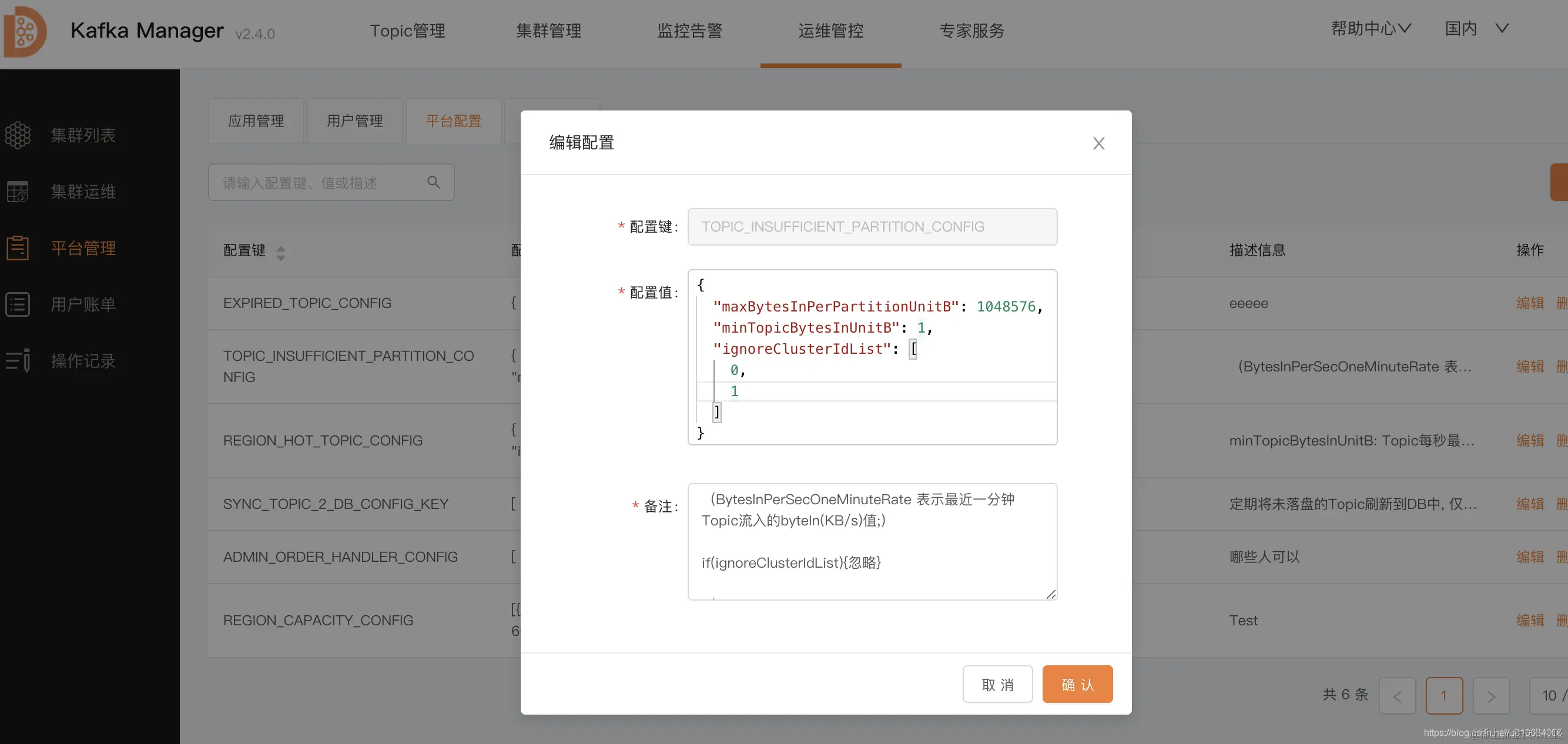Open 用户账单 sidebar icon

click(x=18, y=304)
